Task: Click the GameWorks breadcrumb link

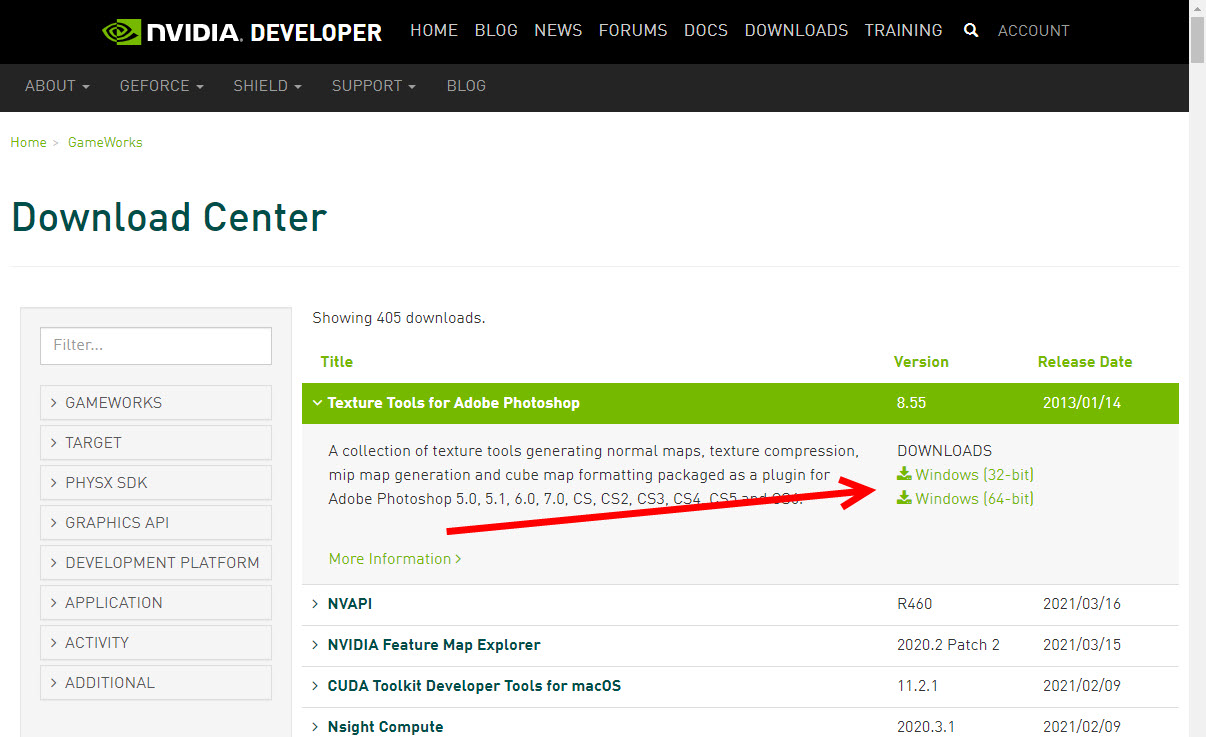Action: click(105, 142)
